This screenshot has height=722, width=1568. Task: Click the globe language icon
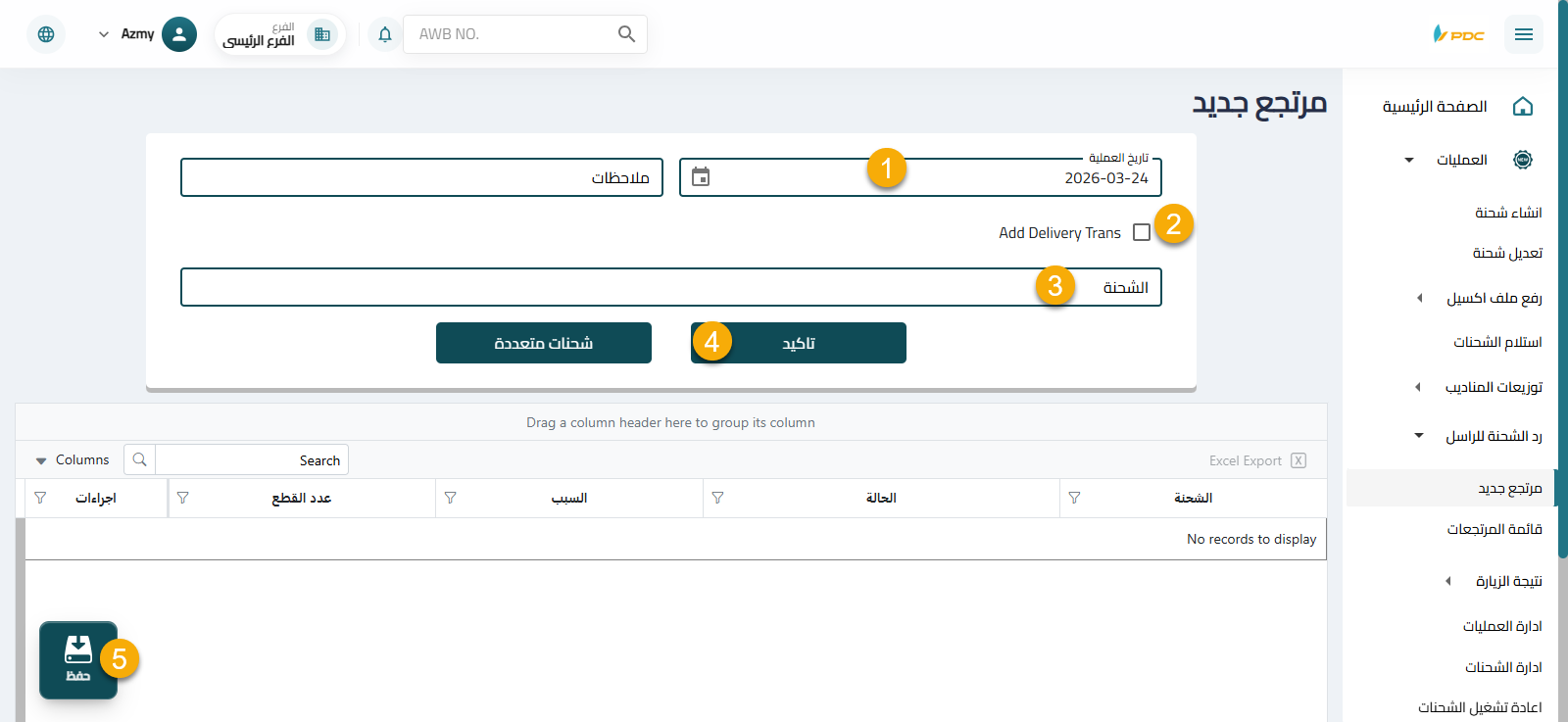coord(46,34)
